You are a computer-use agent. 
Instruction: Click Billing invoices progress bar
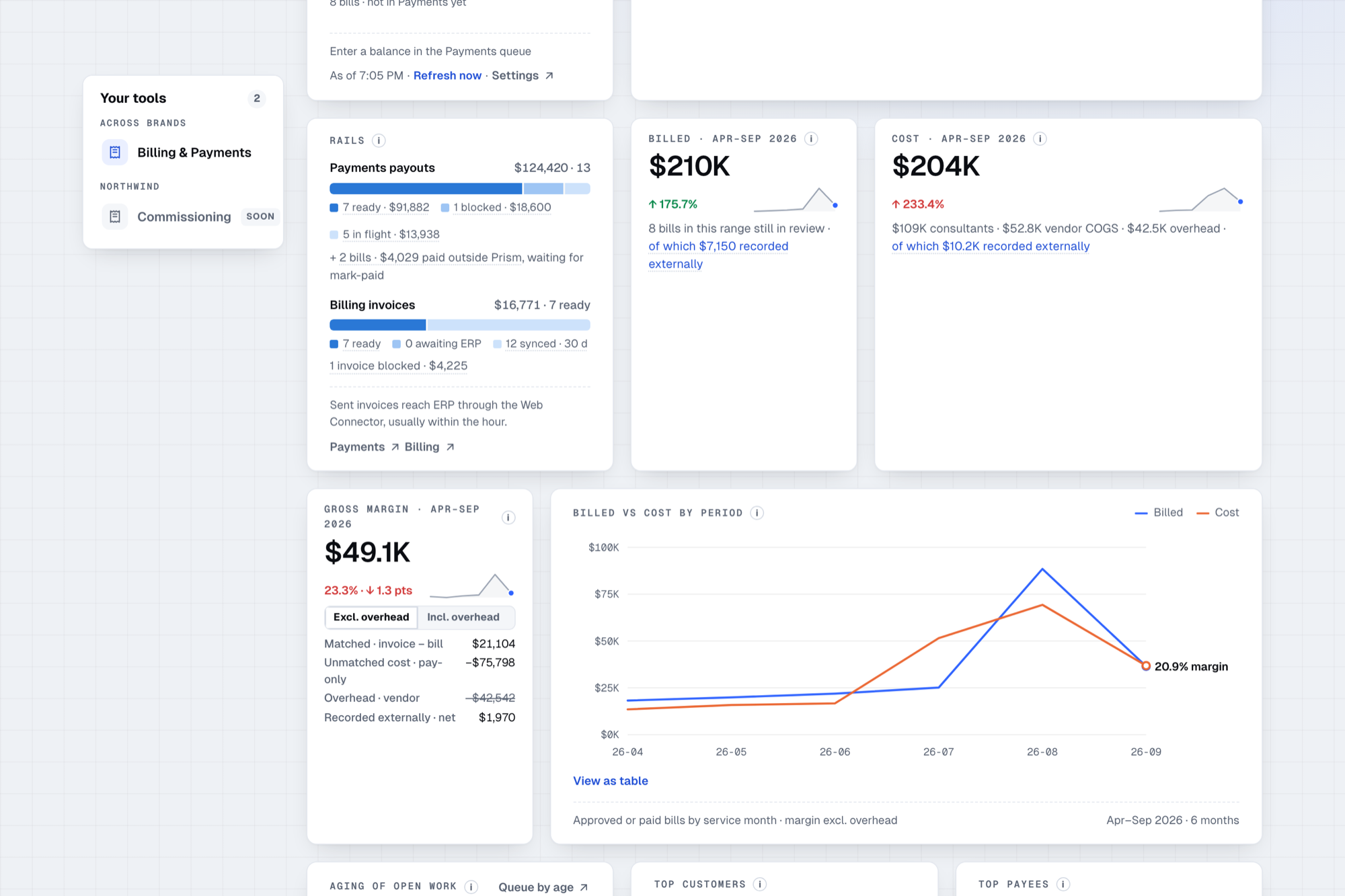pos(460,325)
